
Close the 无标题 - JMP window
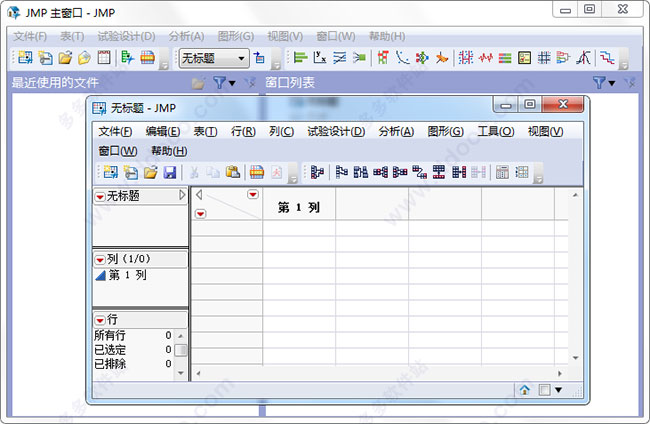click(563, 104)
